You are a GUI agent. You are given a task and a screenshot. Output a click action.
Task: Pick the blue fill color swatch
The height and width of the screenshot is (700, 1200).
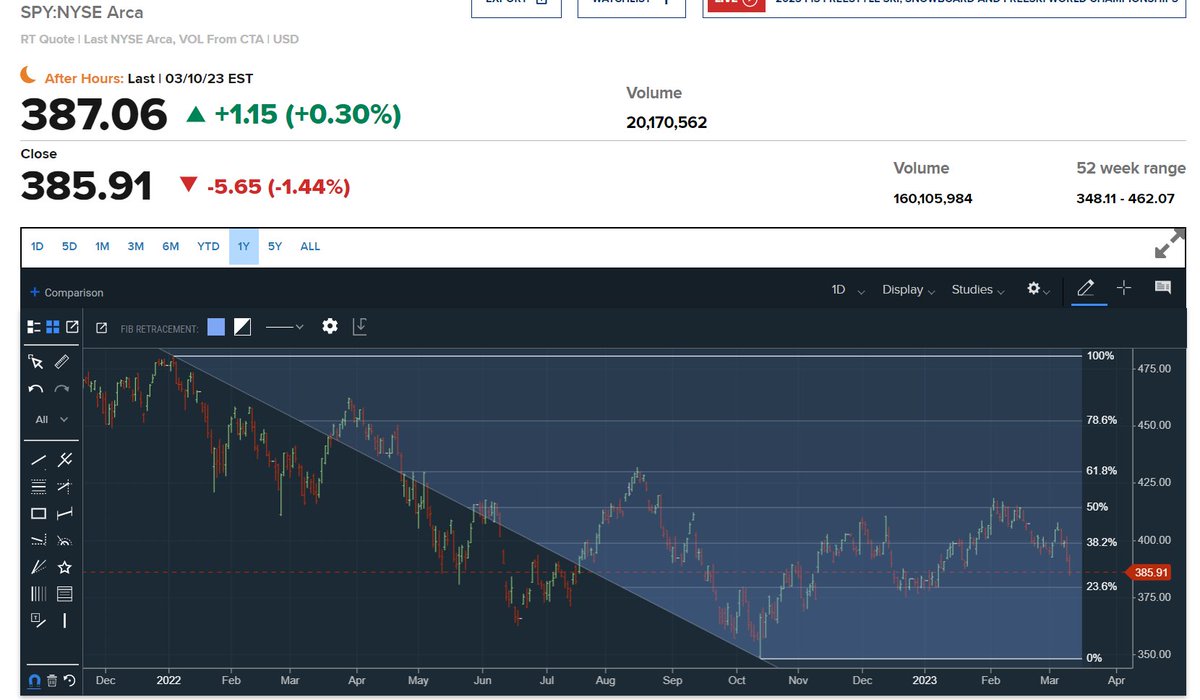[216, 327]
